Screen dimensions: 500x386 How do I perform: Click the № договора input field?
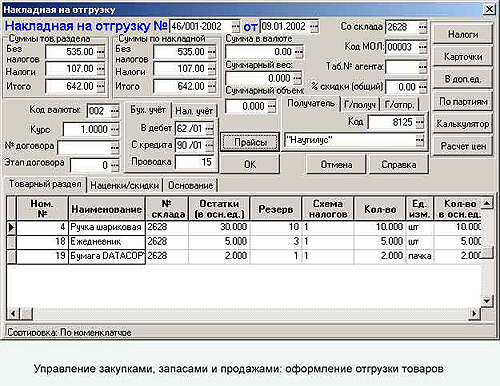(x=84, y=147)
